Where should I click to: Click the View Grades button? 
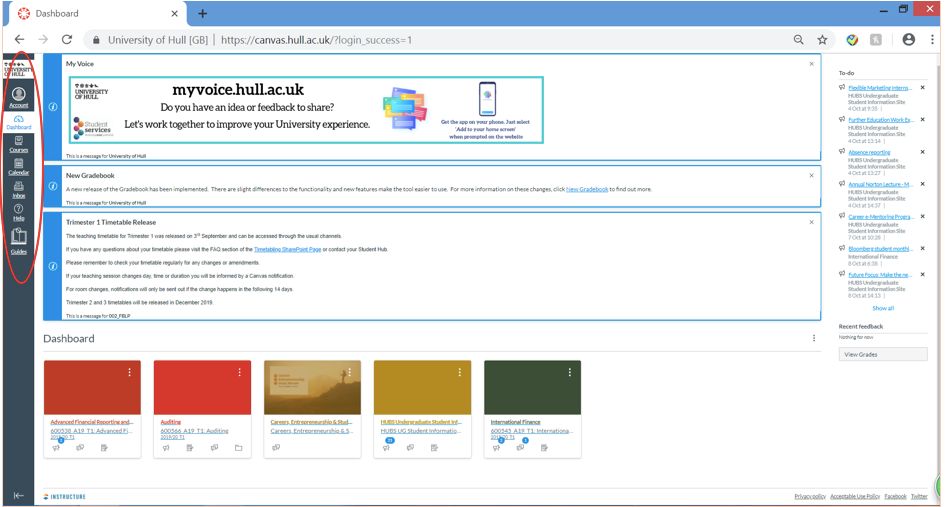[883, 354]
